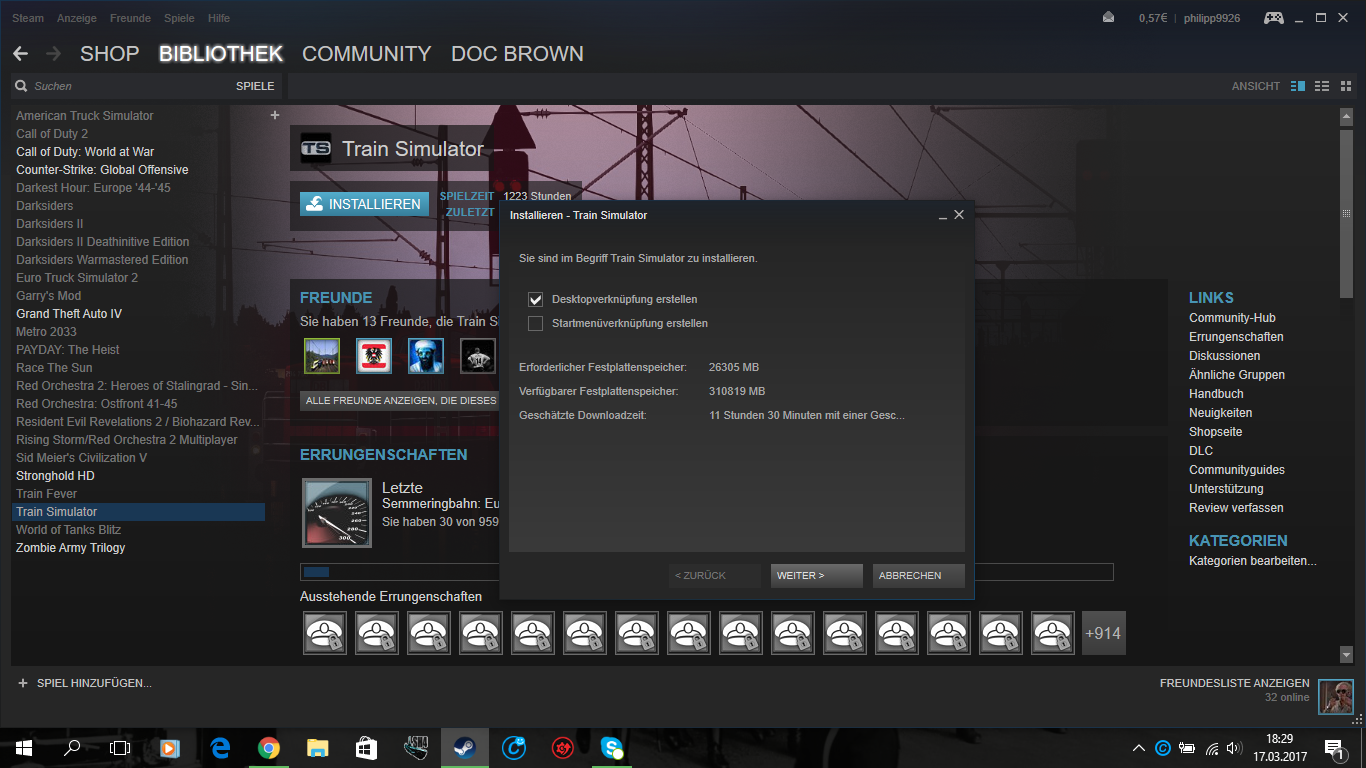1366x768 pixels.
Task: Open the Errungenschaften link under Links
Action: (1236, 337)
